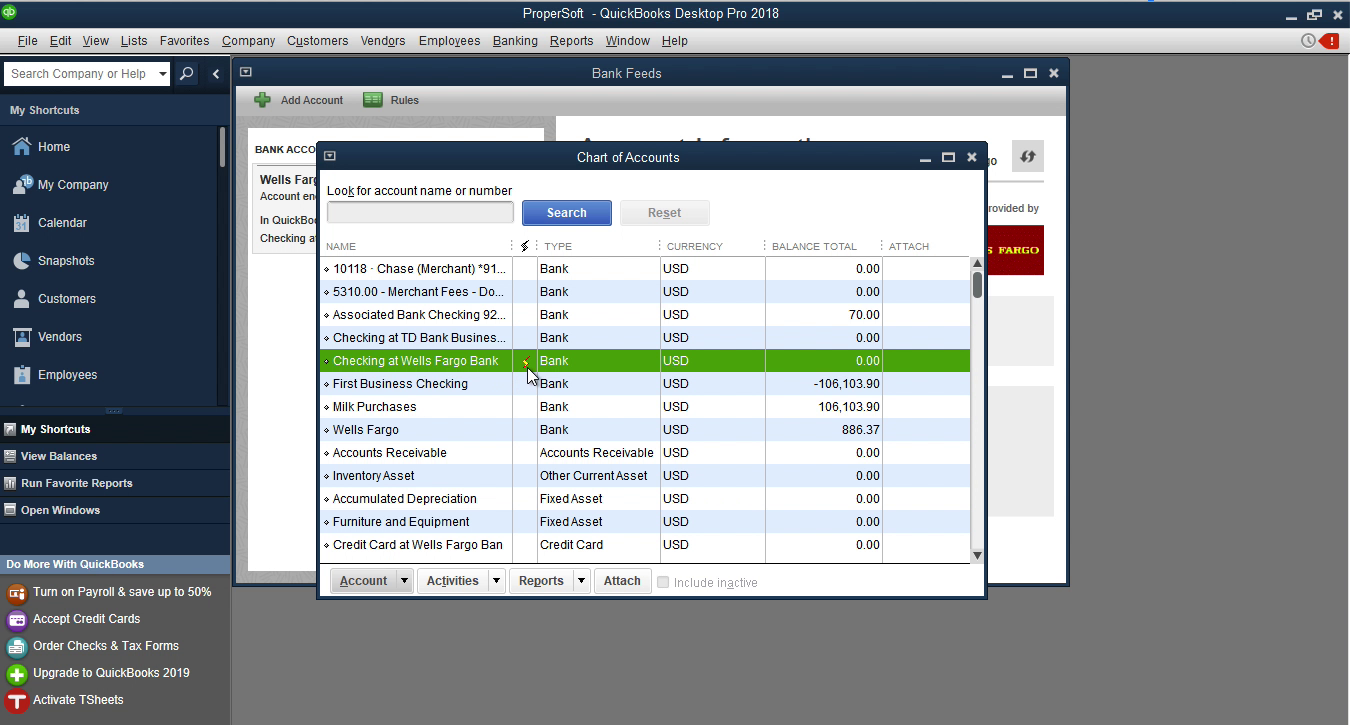Screen dimensions: 1350x725
Task: Click the Search button
Action: pyautogui.click(x=567, y=213)
